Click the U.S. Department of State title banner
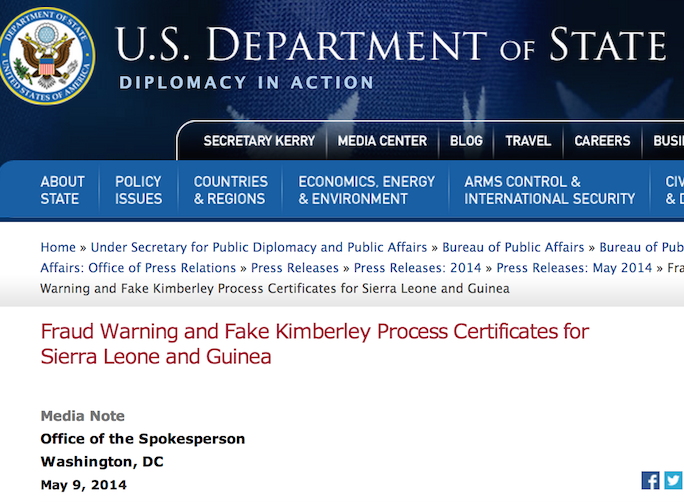Image resolution: width=684 pixels, height=503 pixels. point(390,45)
